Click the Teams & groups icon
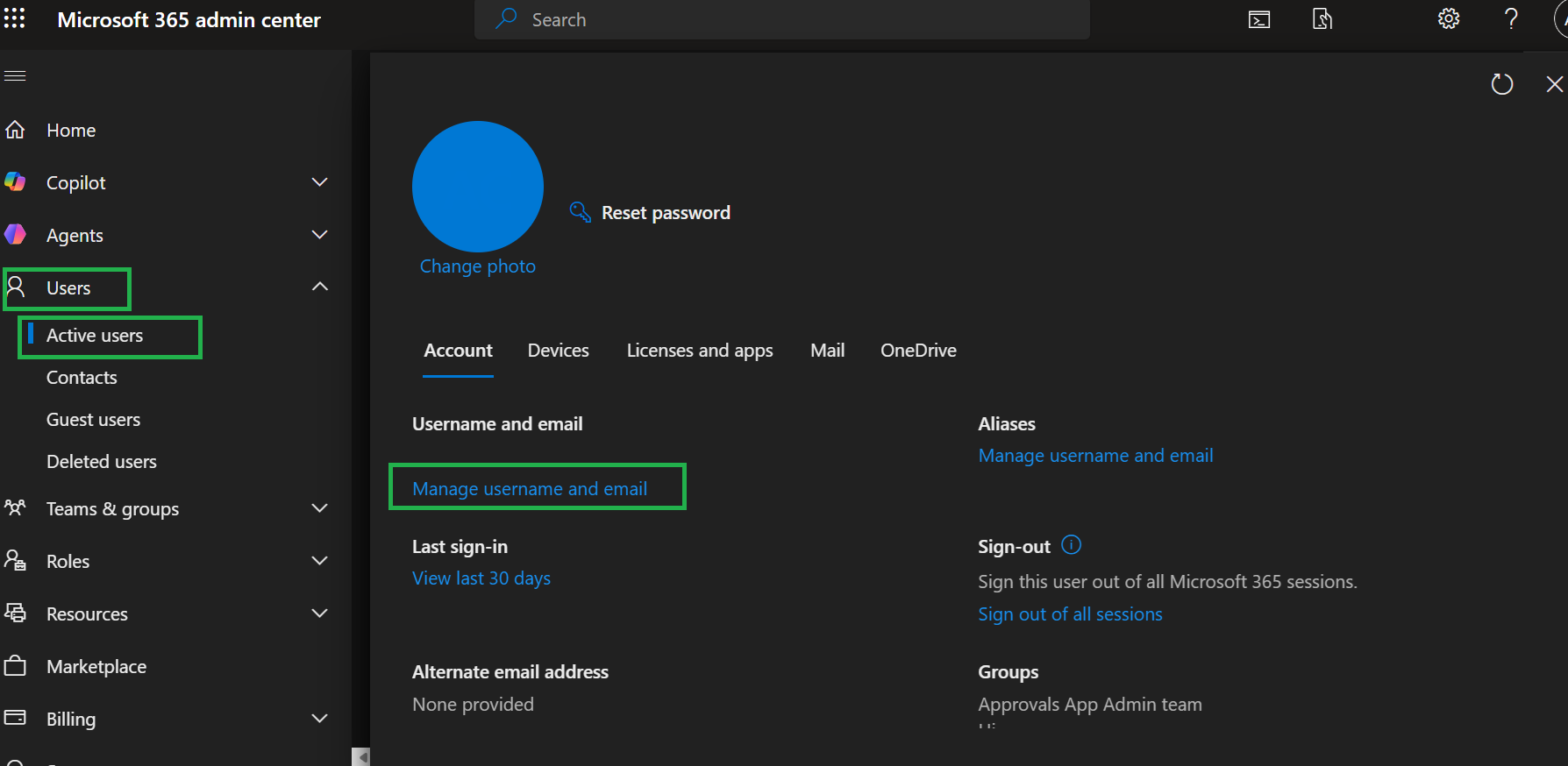Screen dimensions: 1568x766 coord(15,507)
